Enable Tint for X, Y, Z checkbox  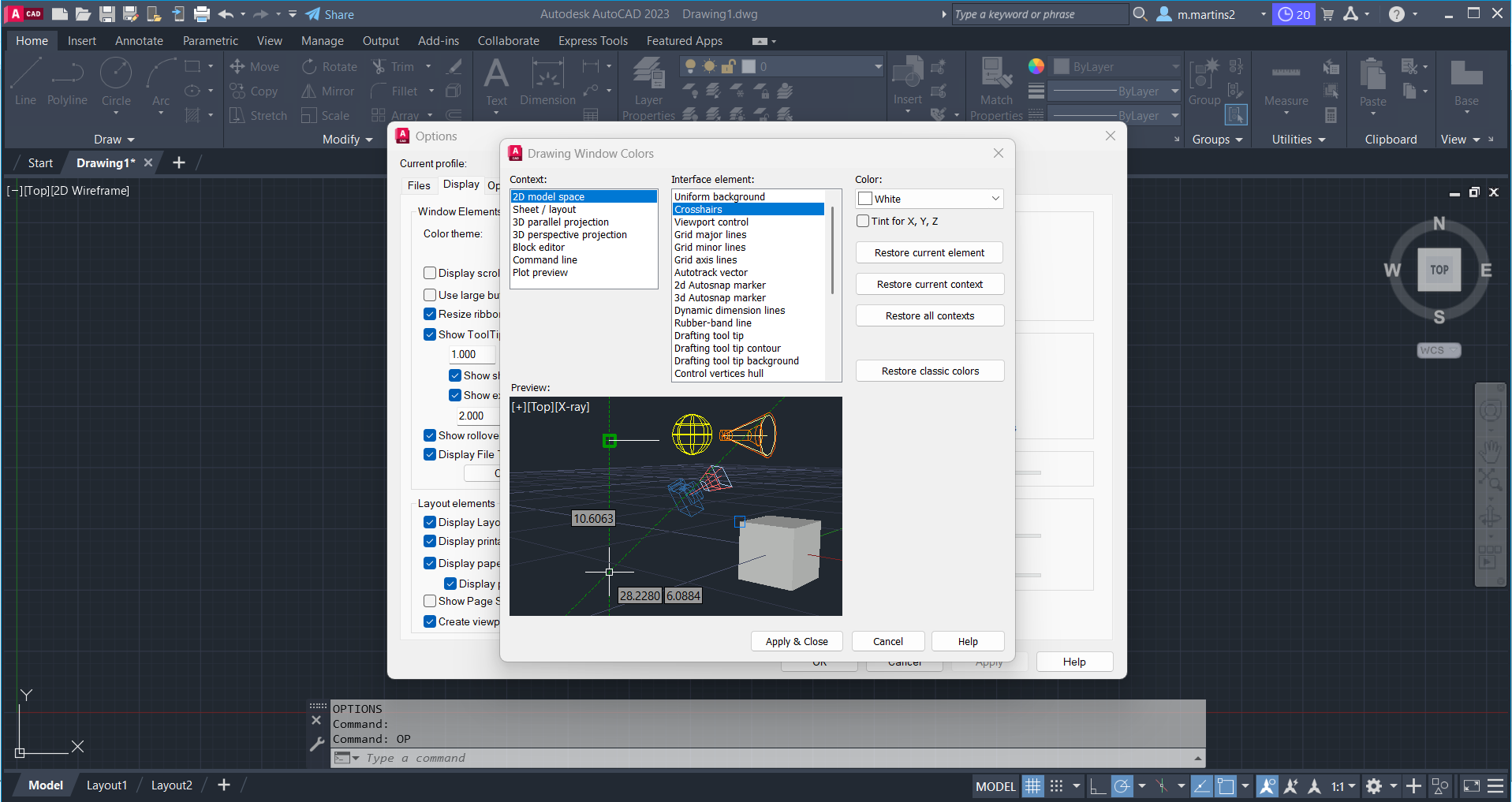click(x=864, y=222)
